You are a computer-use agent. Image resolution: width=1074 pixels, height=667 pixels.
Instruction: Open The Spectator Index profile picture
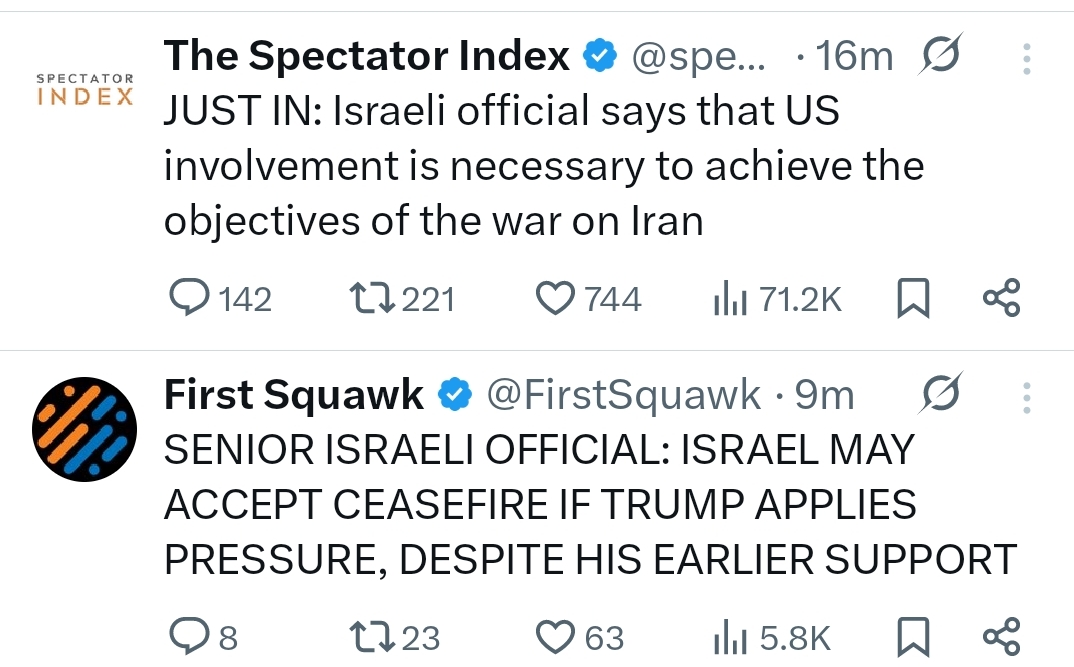click(85, 90)
